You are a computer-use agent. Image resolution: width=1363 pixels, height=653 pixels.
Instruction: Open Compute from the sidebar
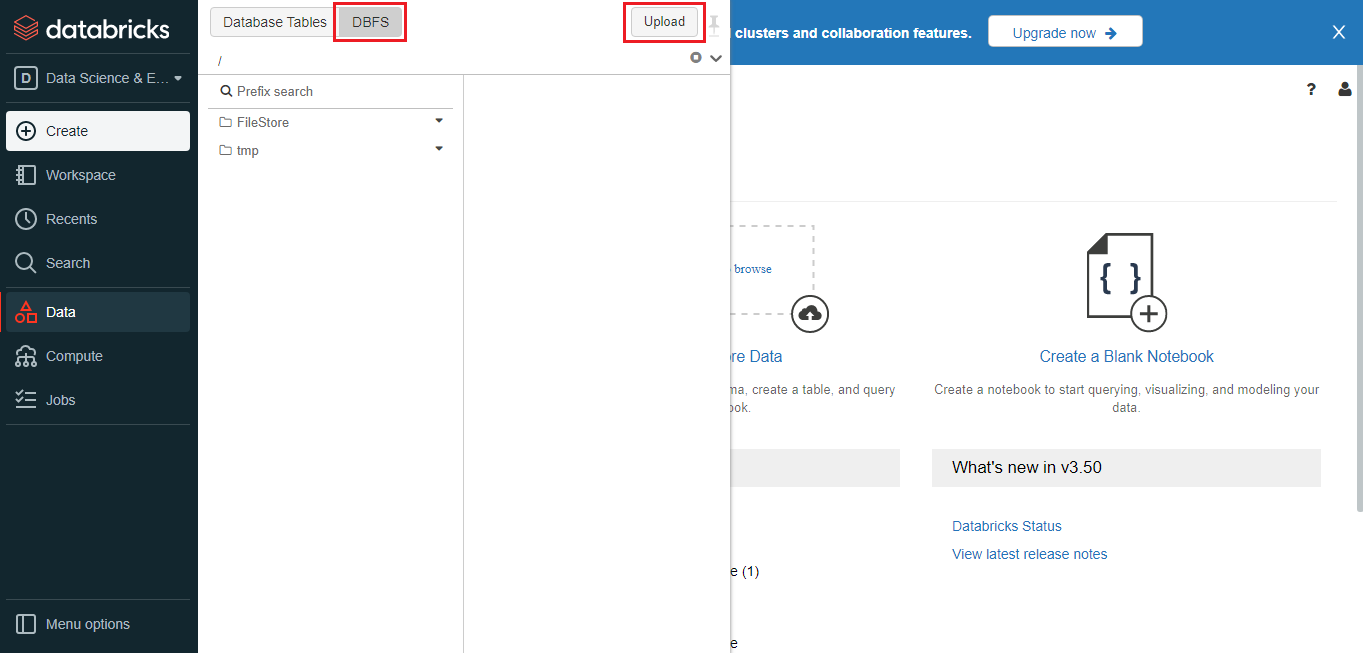pyautogui.click(x=74, y=356)
